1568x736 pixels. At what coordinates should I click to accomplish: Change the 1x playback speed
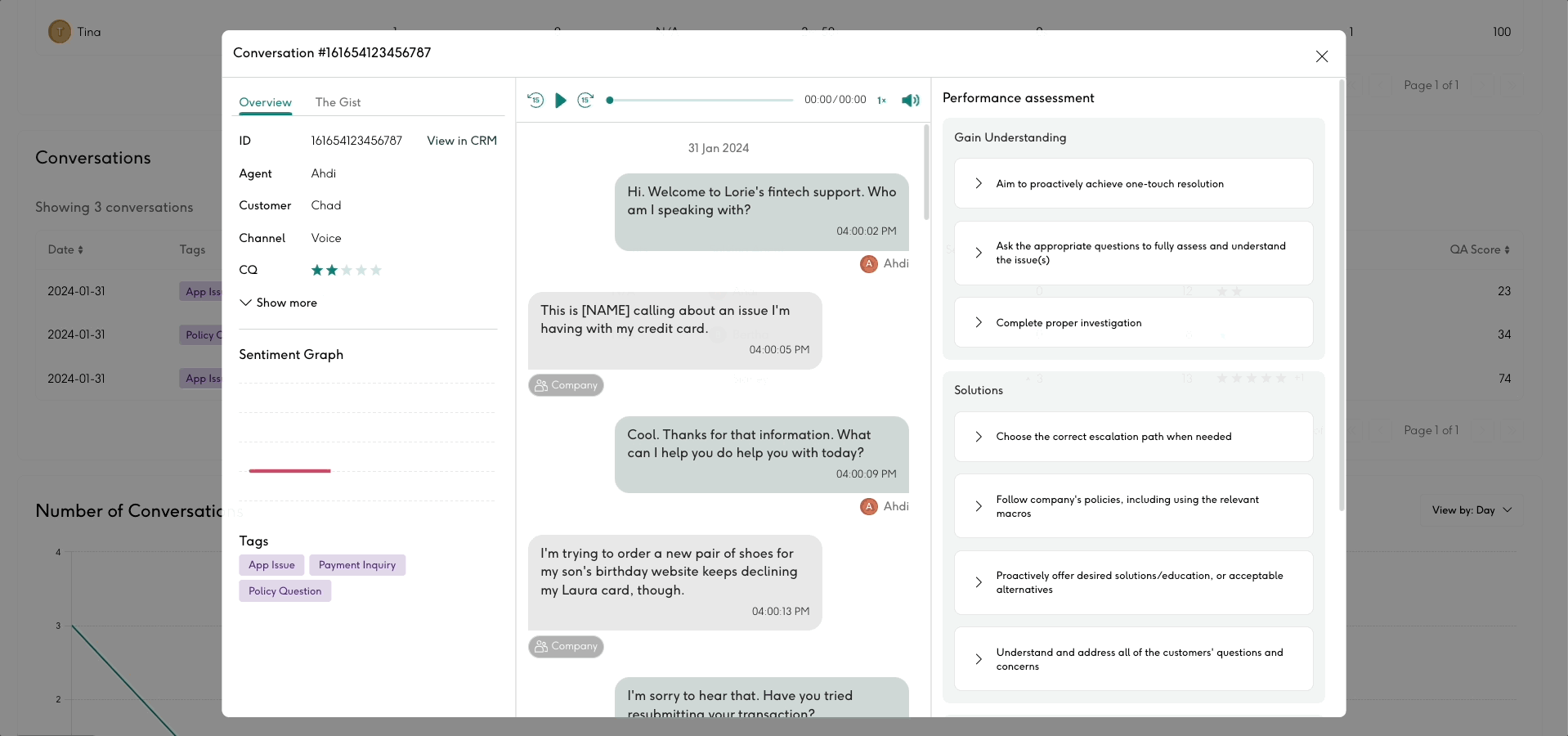coord(881,101)
